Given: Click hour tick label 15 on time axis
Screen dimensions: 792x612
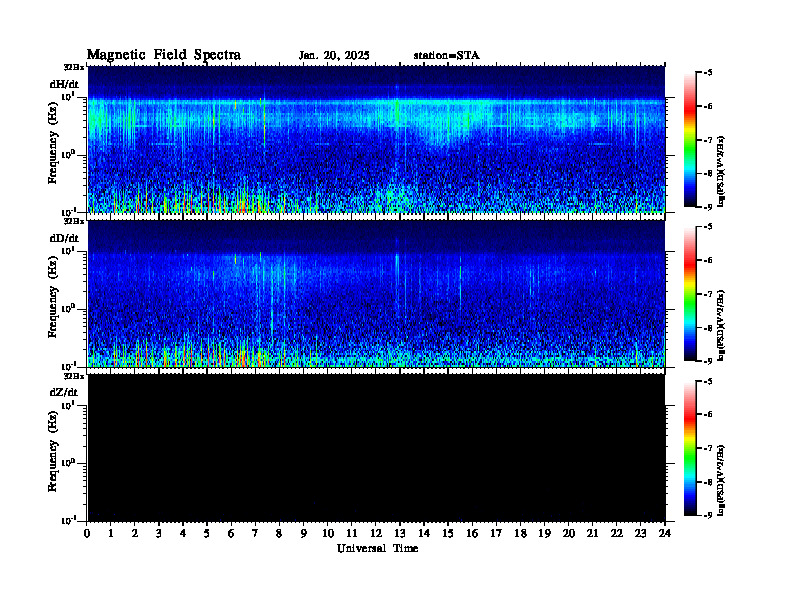Looking at the screenshot, I should (x=448, y=533).
